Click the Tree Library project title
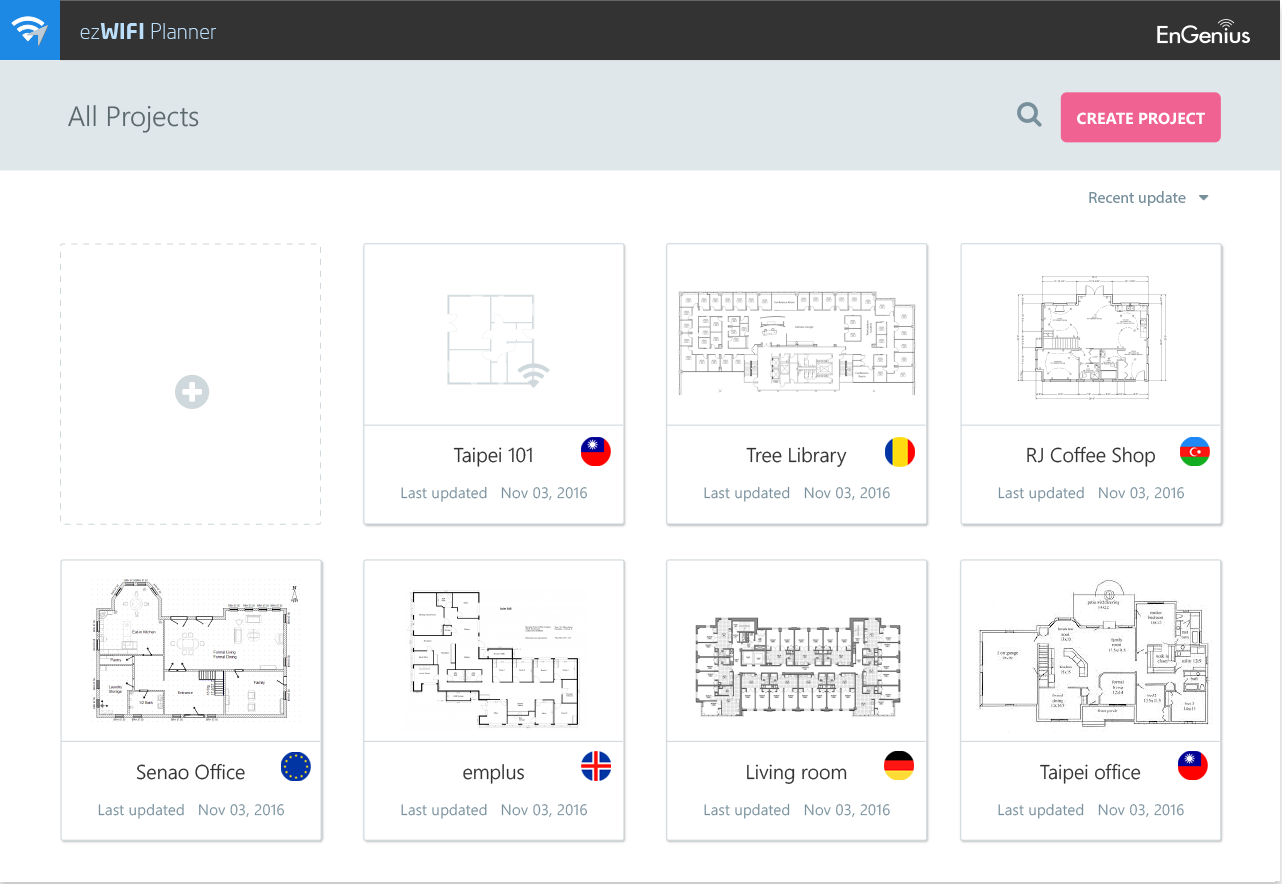This screenshot has height=884, width=1282. (x=796, y=455)
